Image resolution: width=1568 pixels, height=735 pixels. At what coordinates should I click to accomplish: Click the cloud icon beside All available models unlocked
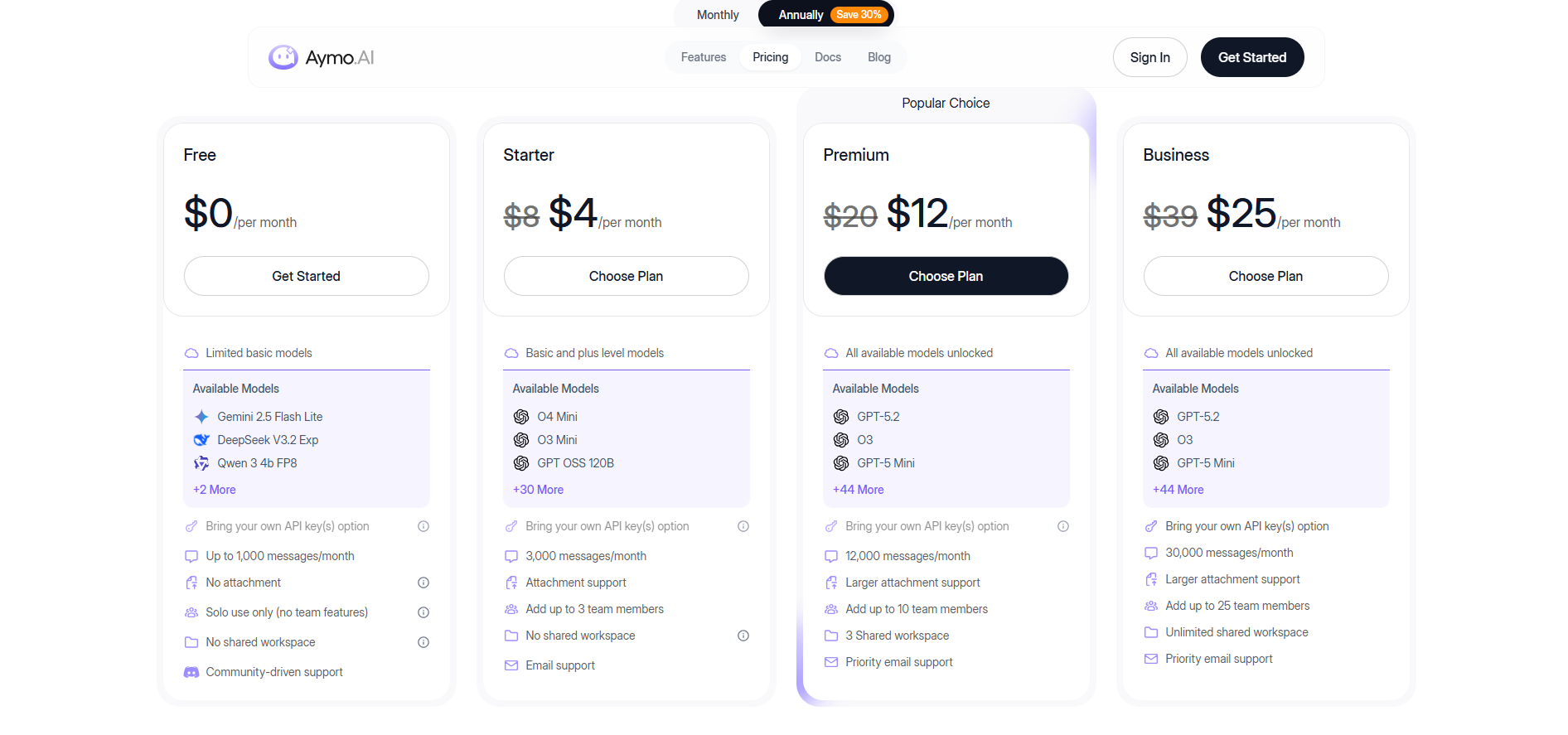pos(831,352)
